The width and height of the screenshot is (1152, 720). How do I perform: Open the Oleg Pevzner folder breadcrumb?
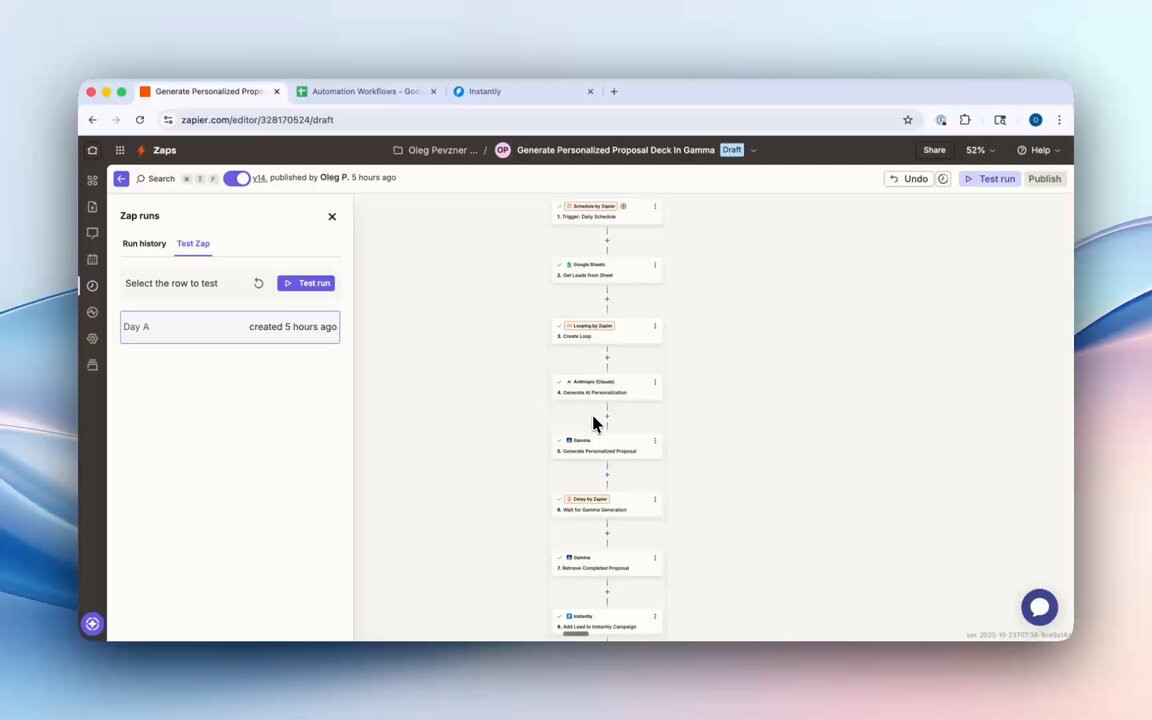436,150
